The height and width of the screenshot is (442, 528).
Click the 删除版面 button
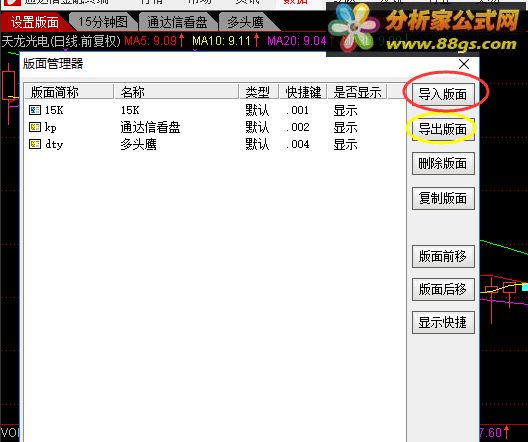point(443,164)
